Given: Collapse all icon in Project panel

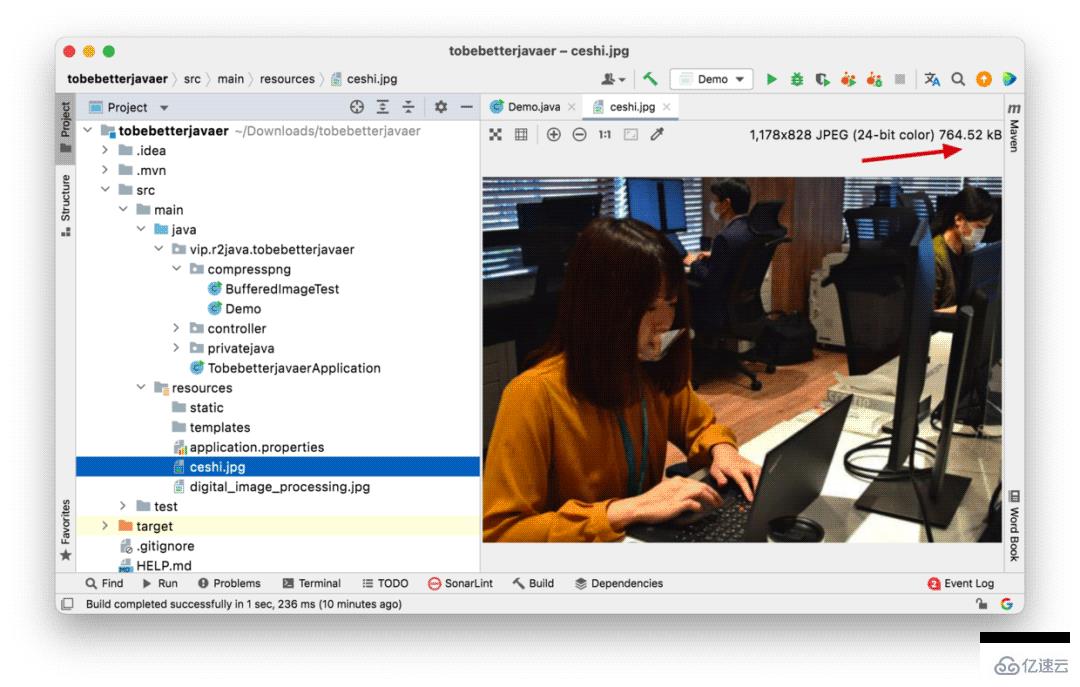Looking at the screenshot, I should point(408,107).
